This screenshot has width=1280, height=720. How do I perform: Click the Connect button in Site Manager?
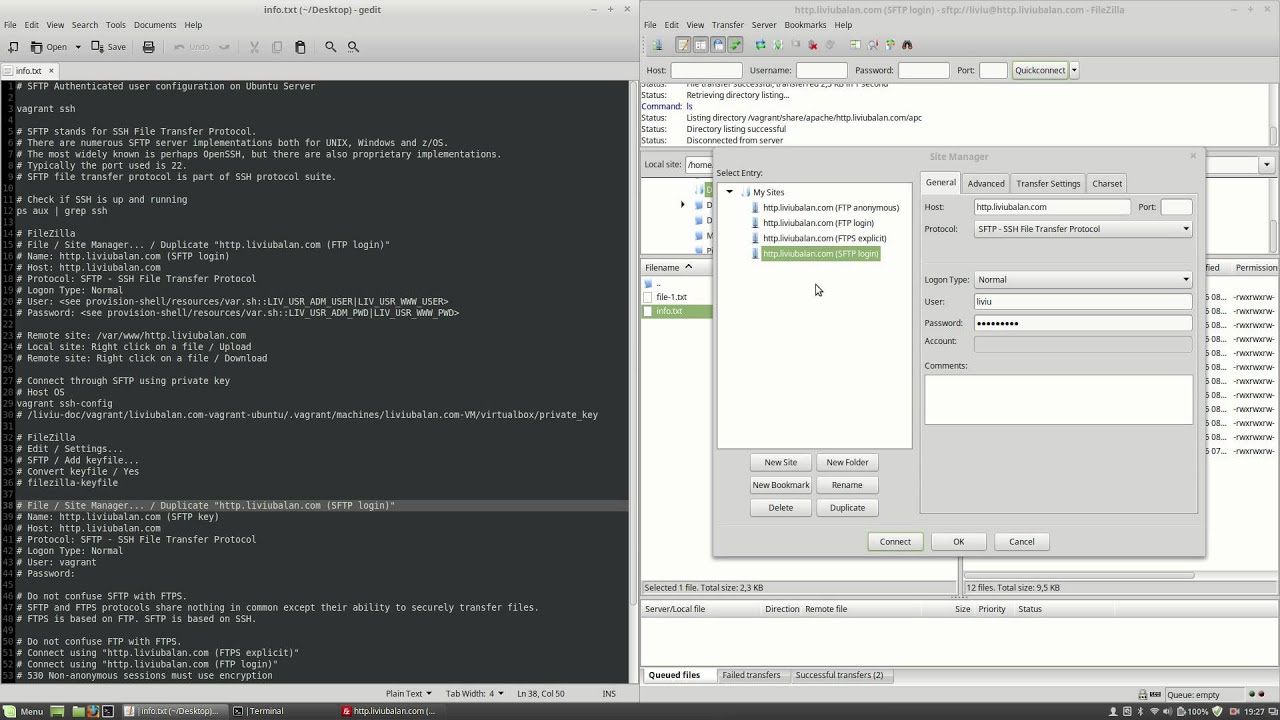(895, 542)
